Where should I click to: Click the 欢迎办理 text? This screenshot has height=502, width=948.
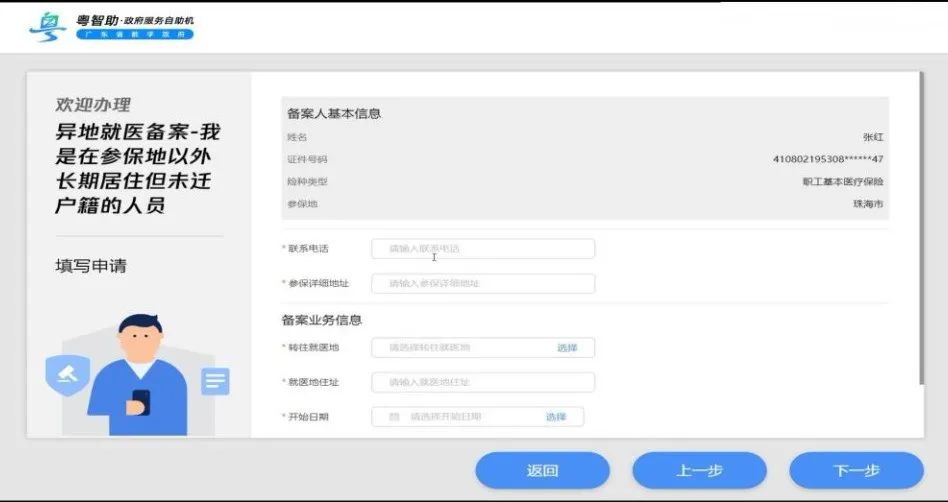[93, 105]
